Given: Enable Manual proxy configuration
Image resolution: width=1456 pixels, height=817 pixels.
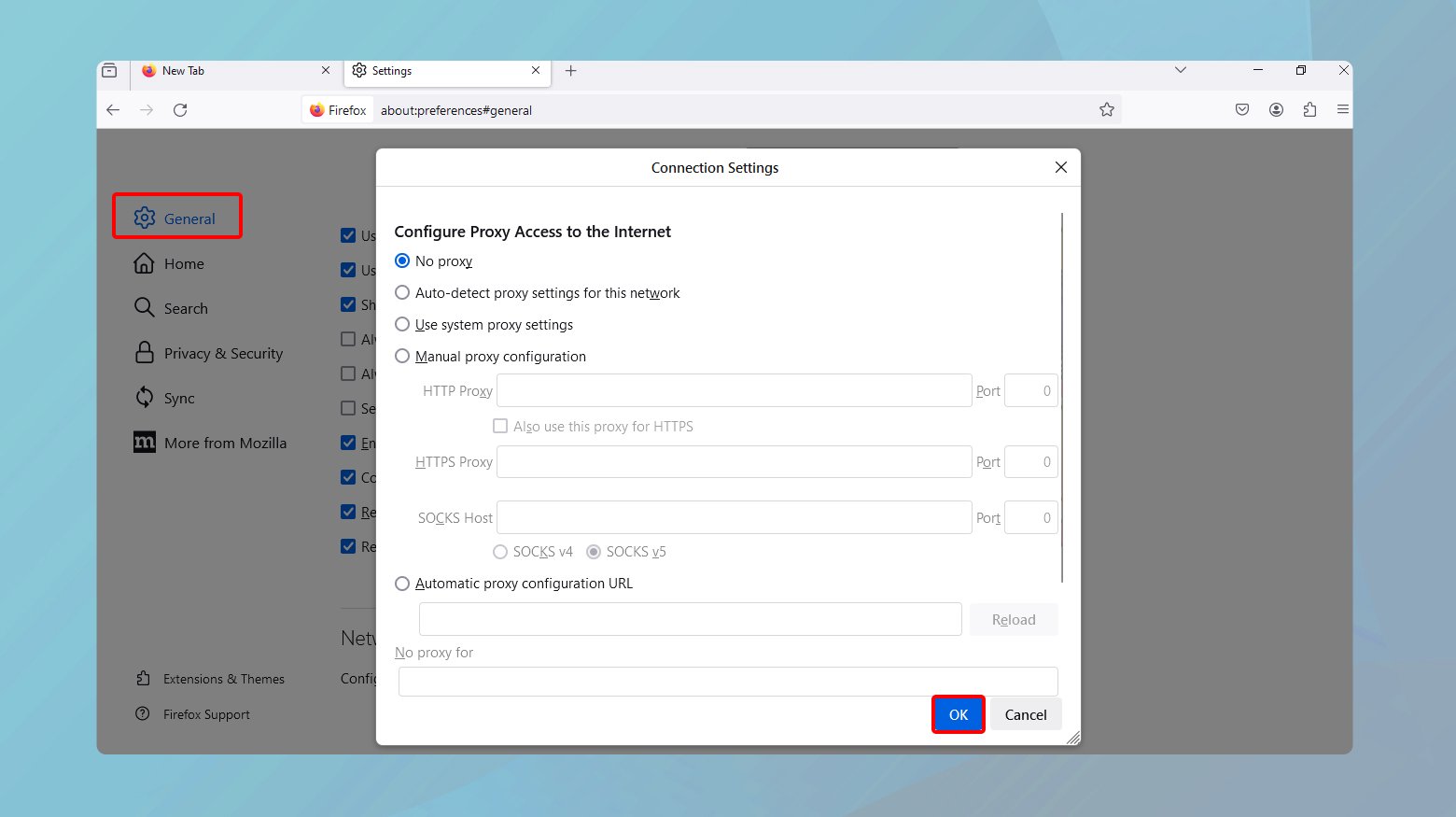Looking at the screenshot, I should click(402, 356).
